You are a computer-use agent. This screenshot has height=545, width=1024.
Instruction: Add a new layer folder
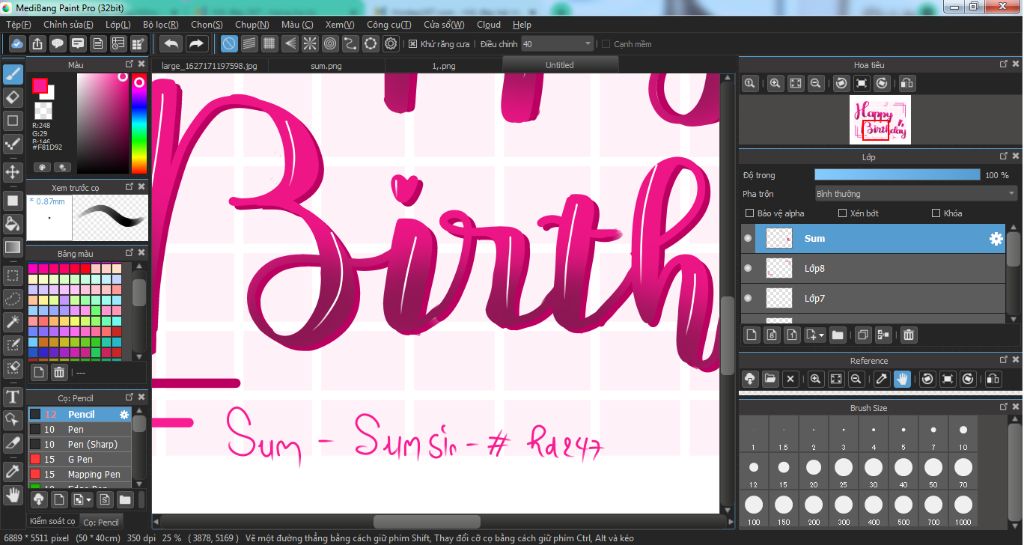[837, 335]
